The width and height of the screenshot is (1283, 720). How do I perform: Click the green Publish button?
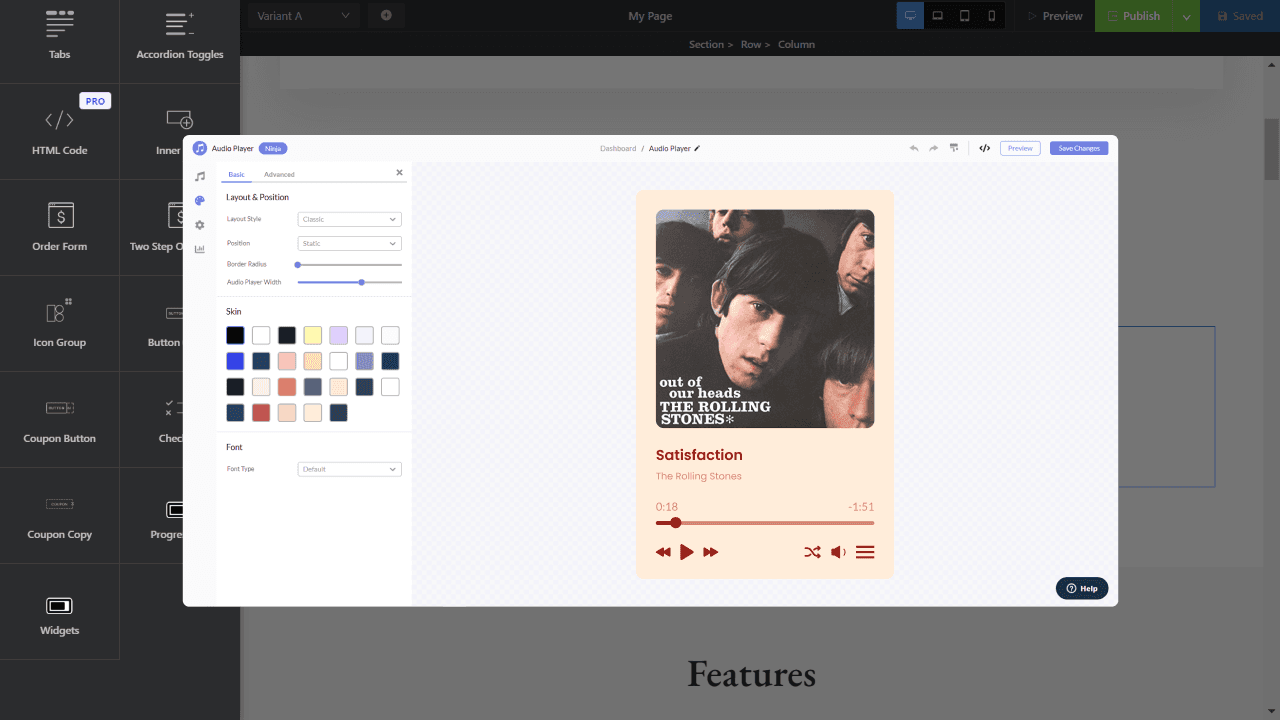pyautogui.click(x=1134, y=16)
